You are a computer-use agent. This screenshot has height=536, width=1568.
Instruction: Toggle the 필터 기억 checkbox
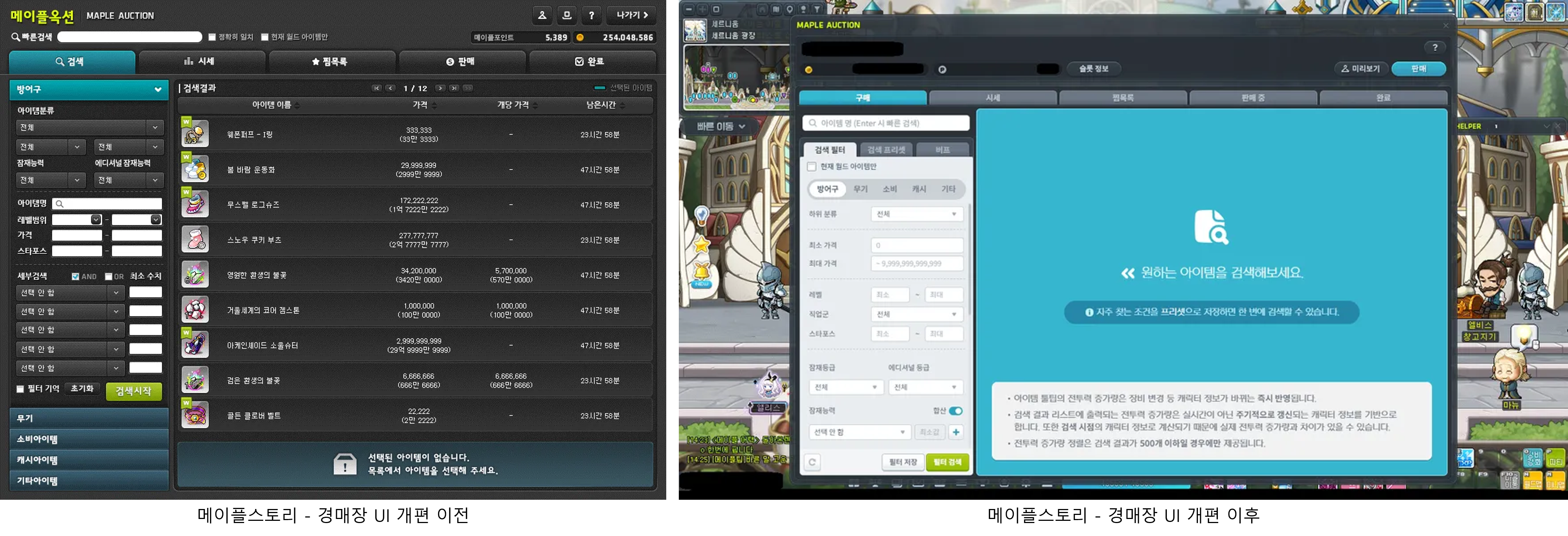tap(20, 389)
